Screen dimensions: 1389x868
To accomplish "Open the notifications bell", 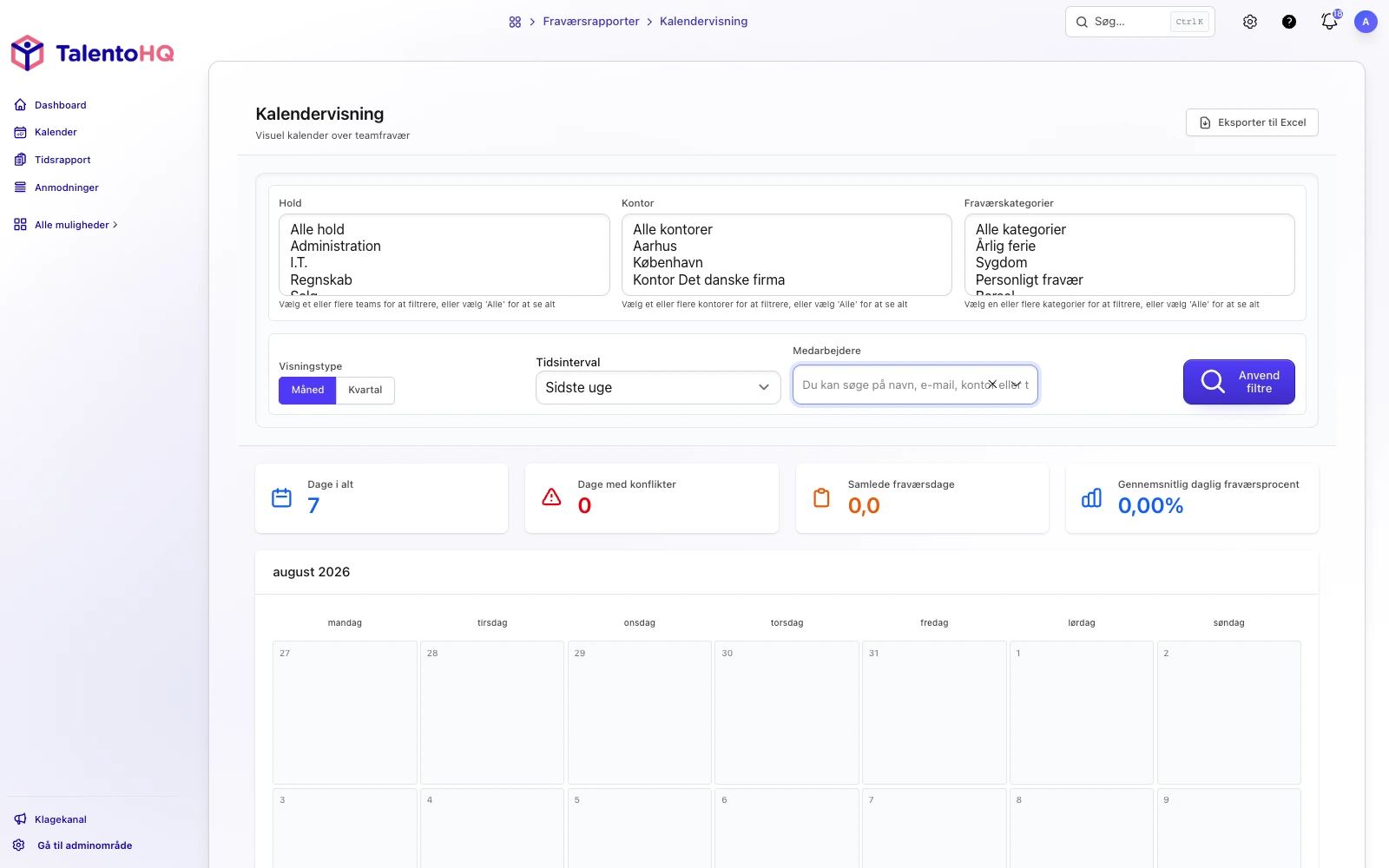I will coord(1329,22).
